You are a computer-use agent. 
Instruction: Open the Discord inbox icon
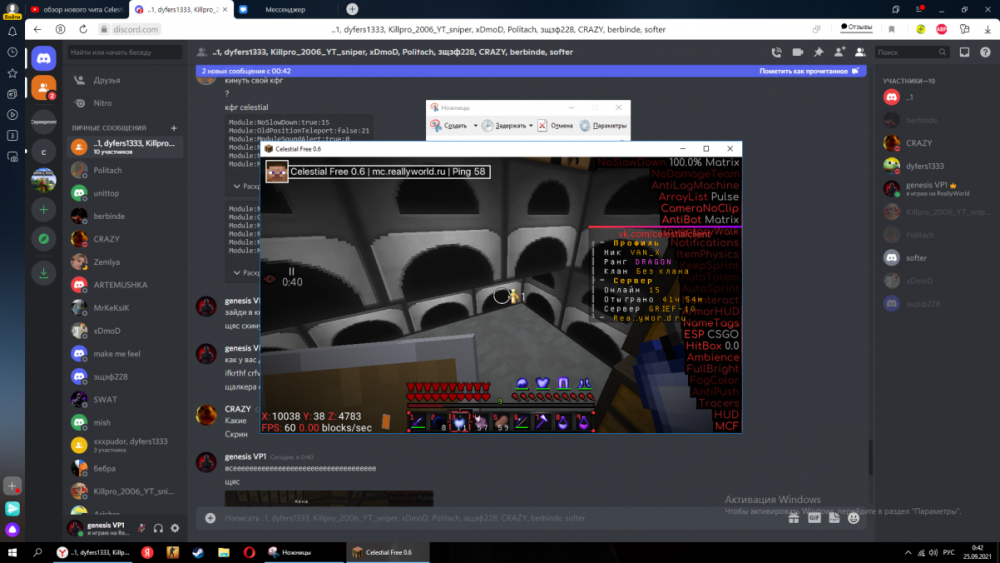tap(964, 52)
